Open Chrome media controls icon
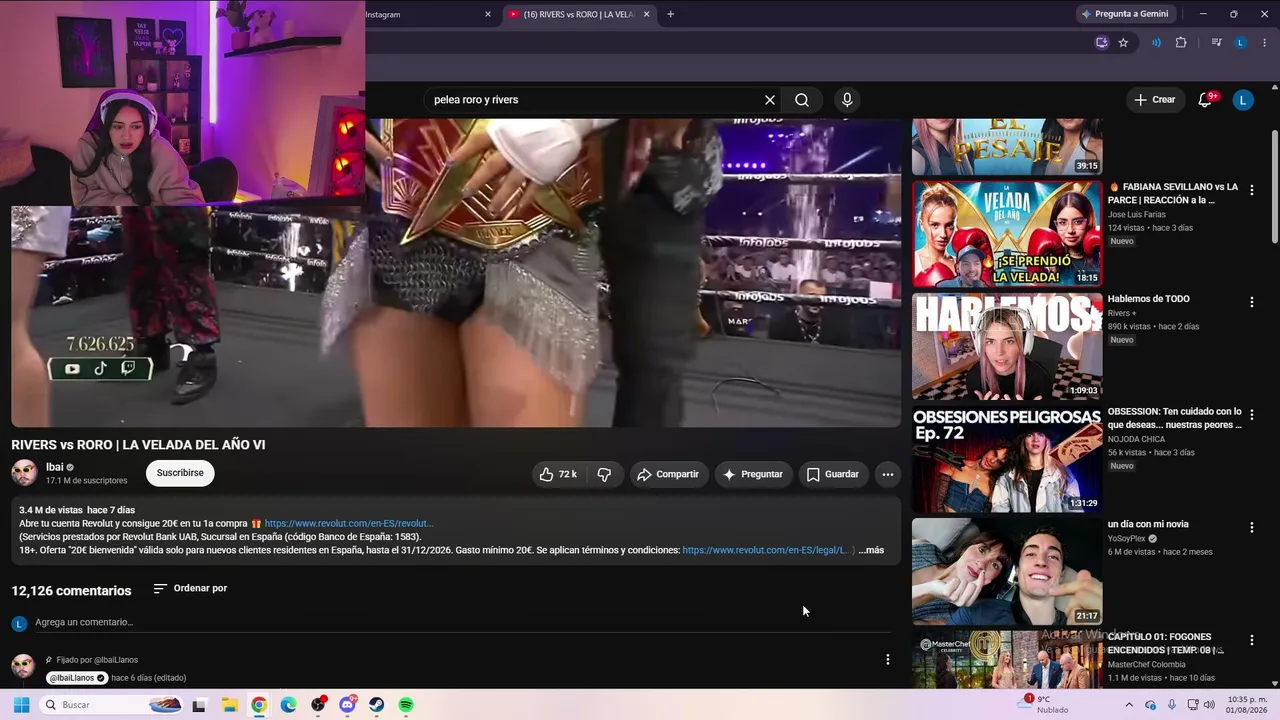This screenshot has height=720, width=1280. [1216, 43]
